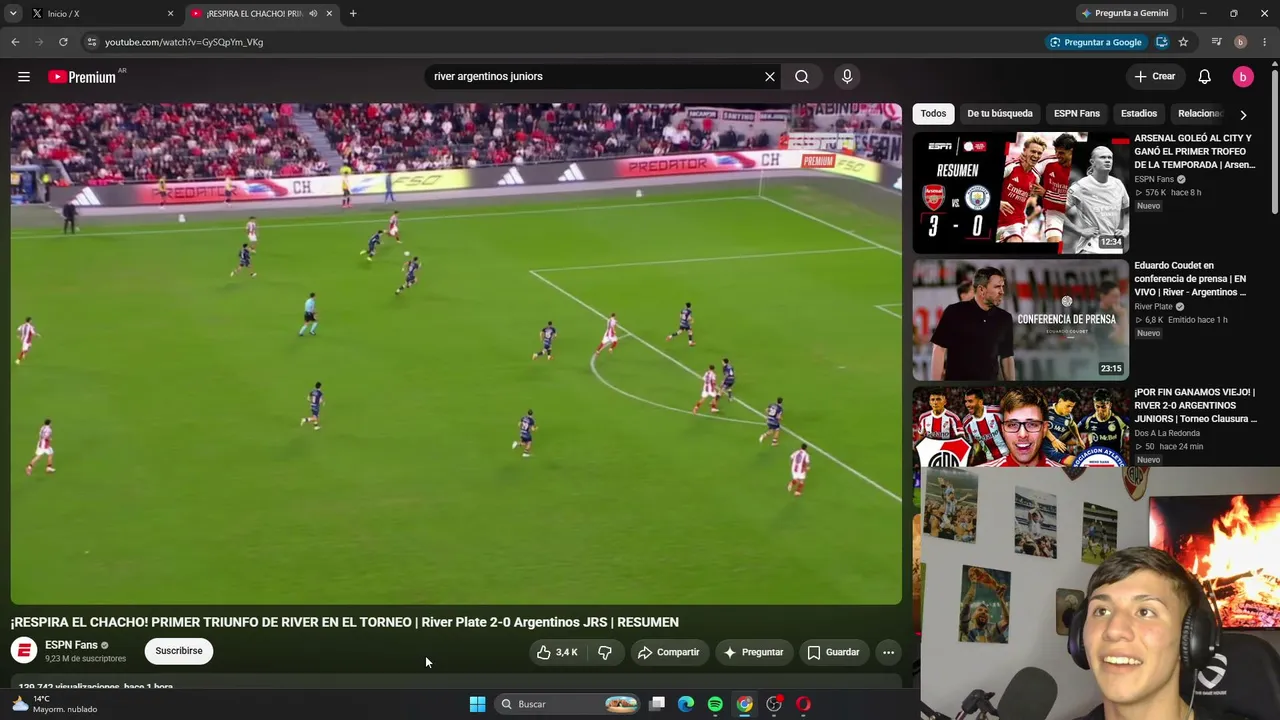Open ESPN Fans channel avatar

(x=24, y=651)
